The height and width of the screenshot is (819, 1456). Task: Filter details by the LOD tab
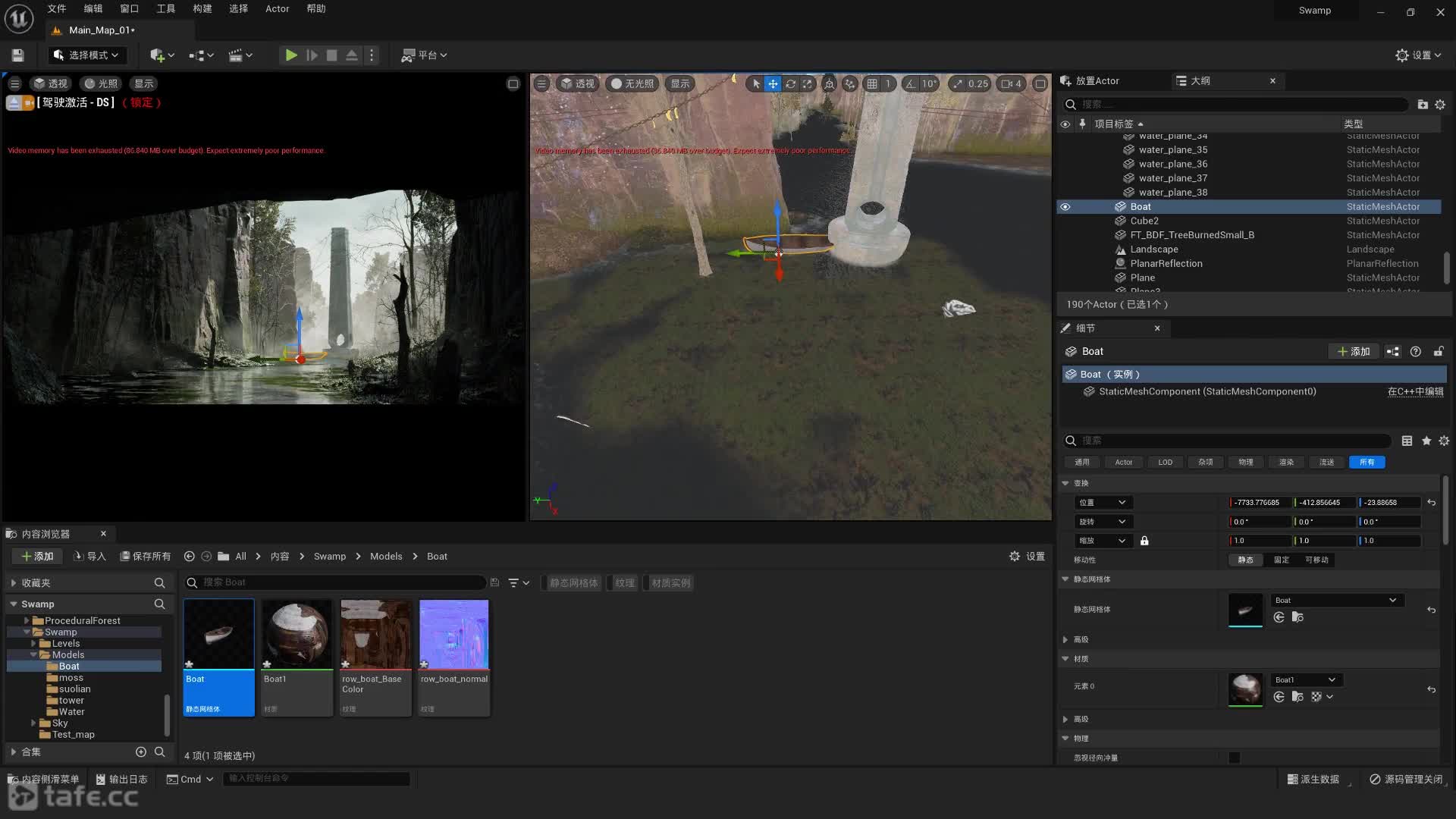(1165, 462)
